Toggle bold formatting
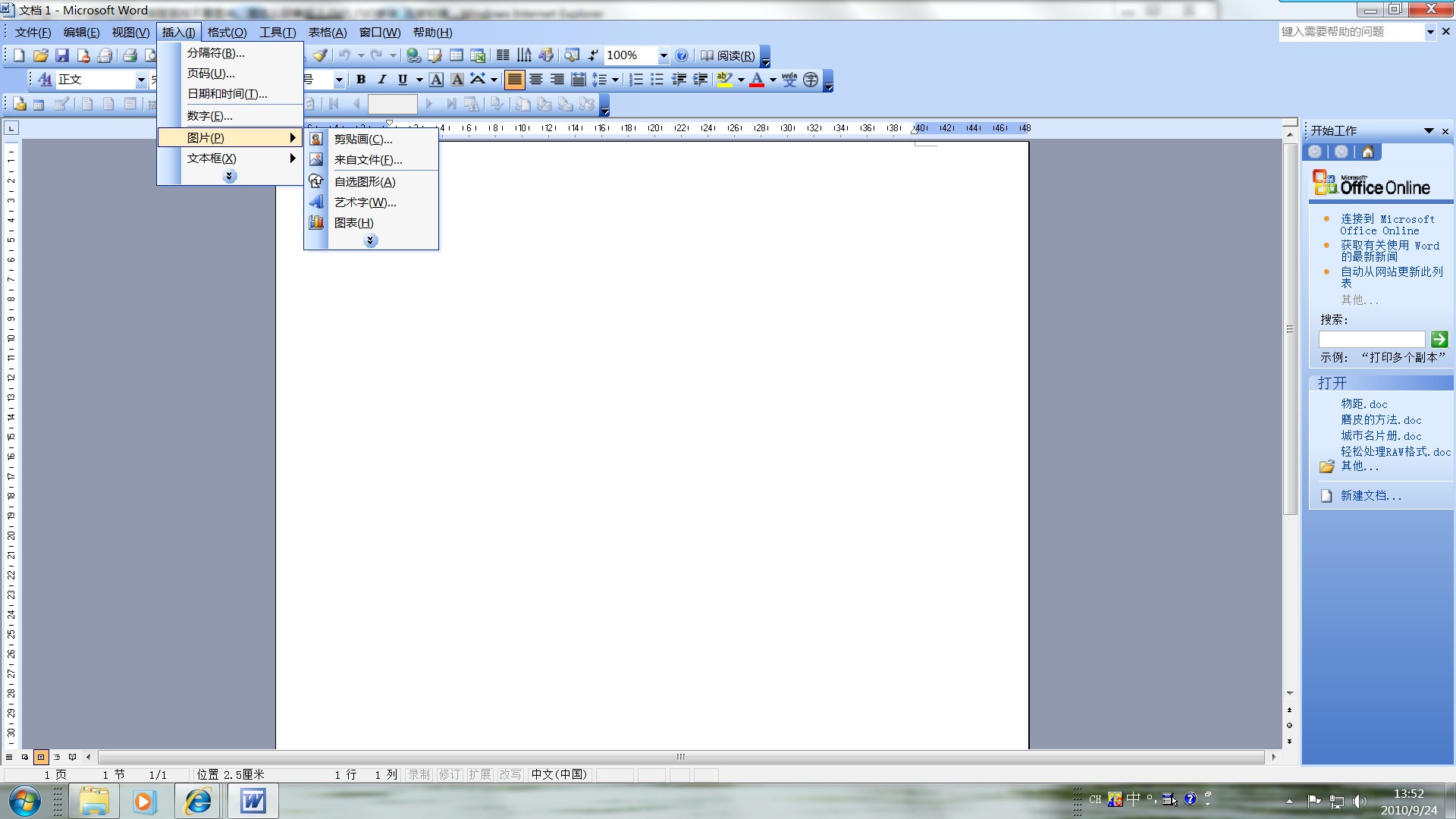This screenshot has height=819, width=1456. (361, 80)
